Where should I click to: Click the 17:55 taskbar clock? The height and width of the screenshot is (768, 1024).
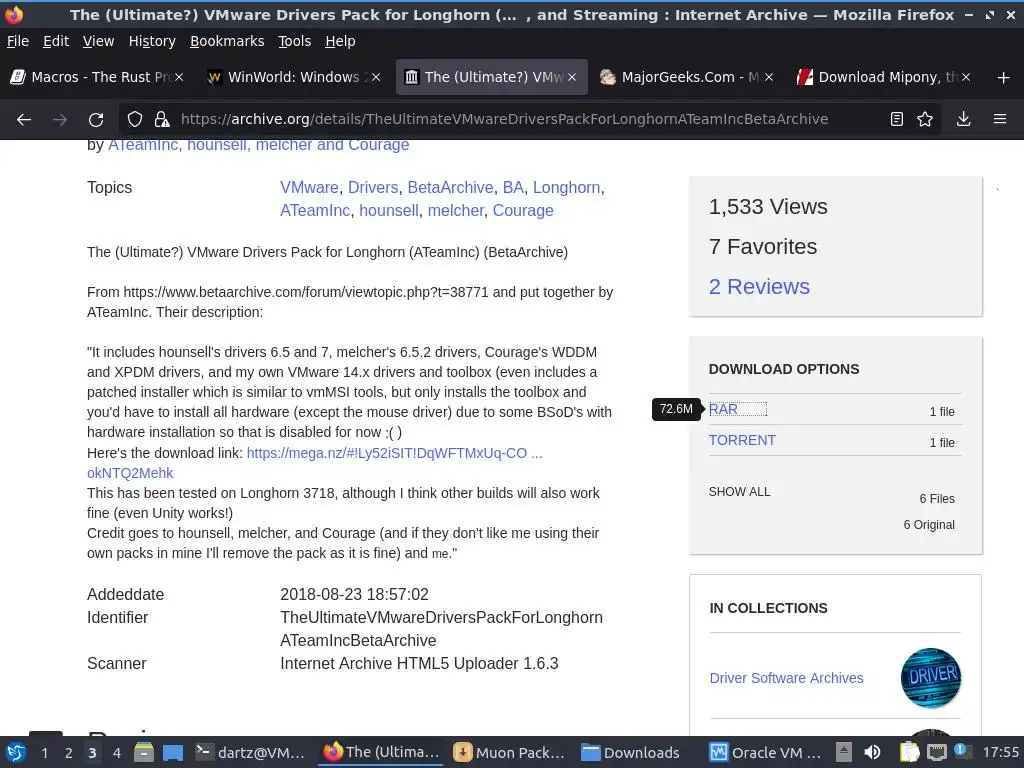(1000, 752)
